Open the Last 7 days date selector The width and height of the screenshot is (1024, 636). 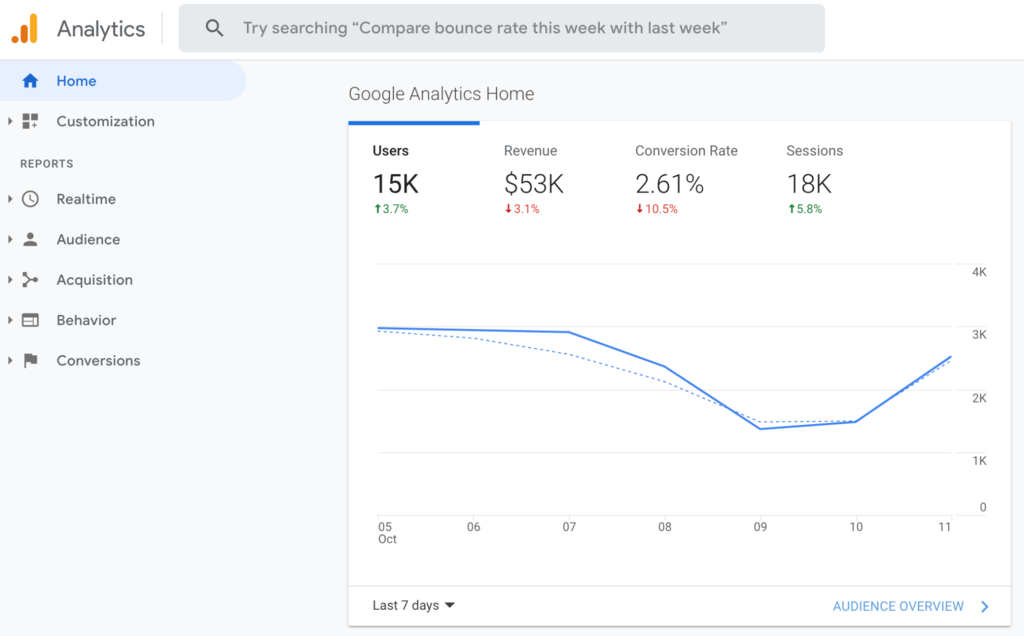pyautogui.click(x=413, y=605)
